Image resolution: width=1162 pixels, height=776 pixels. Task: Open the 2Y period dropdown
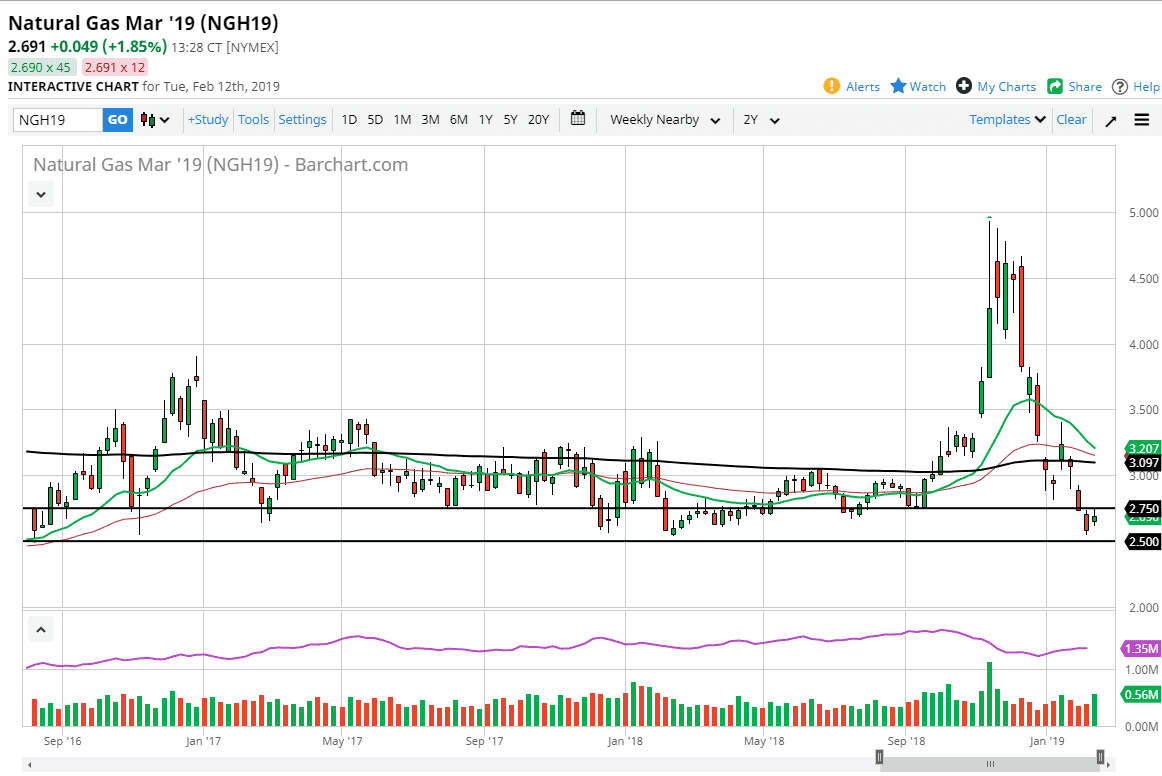pos(760,120)
